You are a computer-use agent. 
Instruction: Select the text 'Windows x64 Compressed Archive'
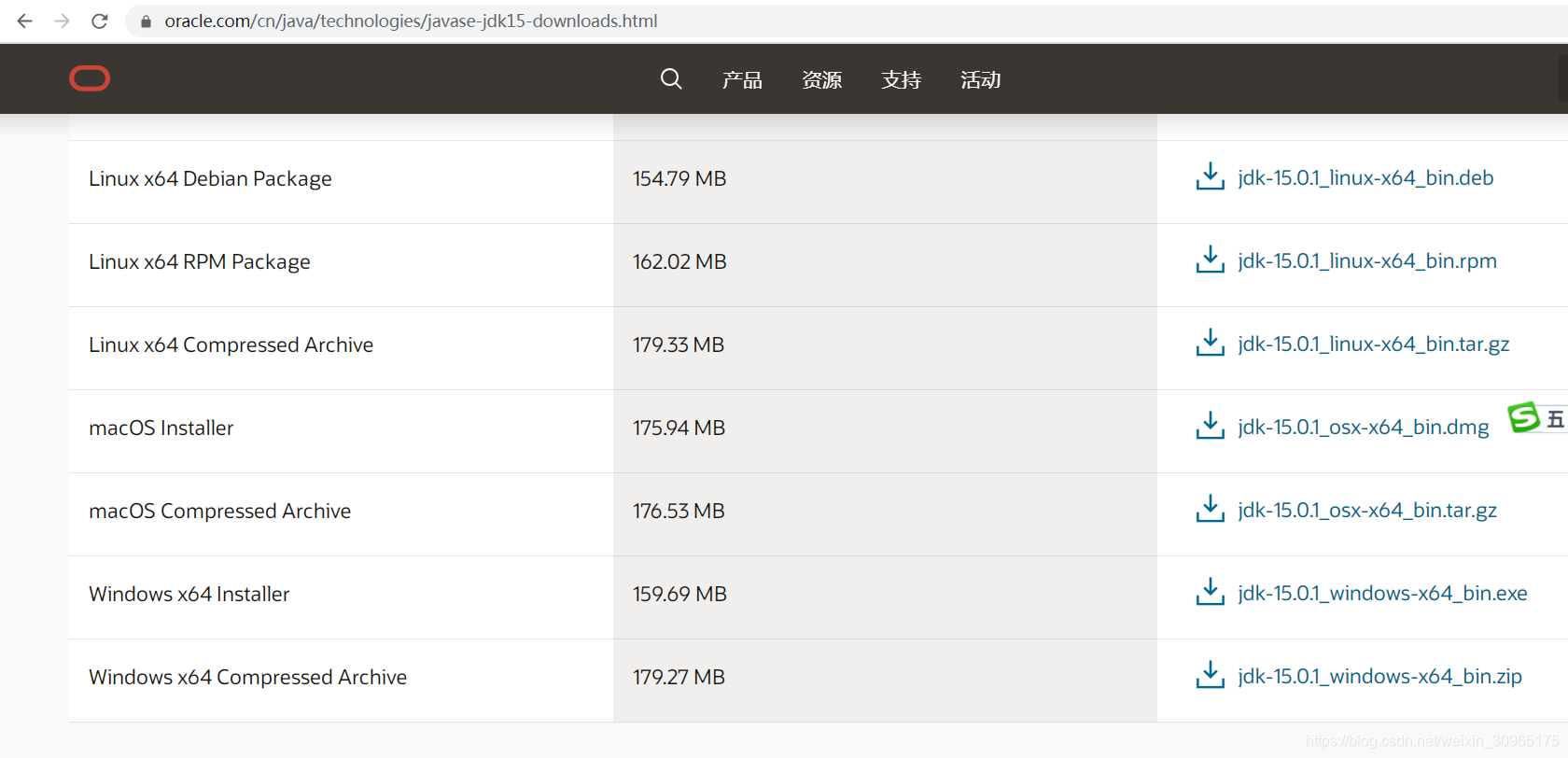(247, 677)
